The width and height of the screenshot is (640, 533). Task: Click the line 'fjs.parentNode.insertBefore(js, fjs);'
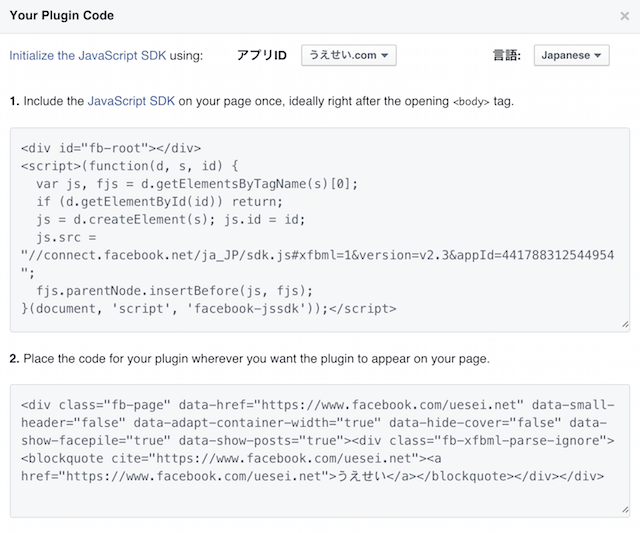point(174,291)
